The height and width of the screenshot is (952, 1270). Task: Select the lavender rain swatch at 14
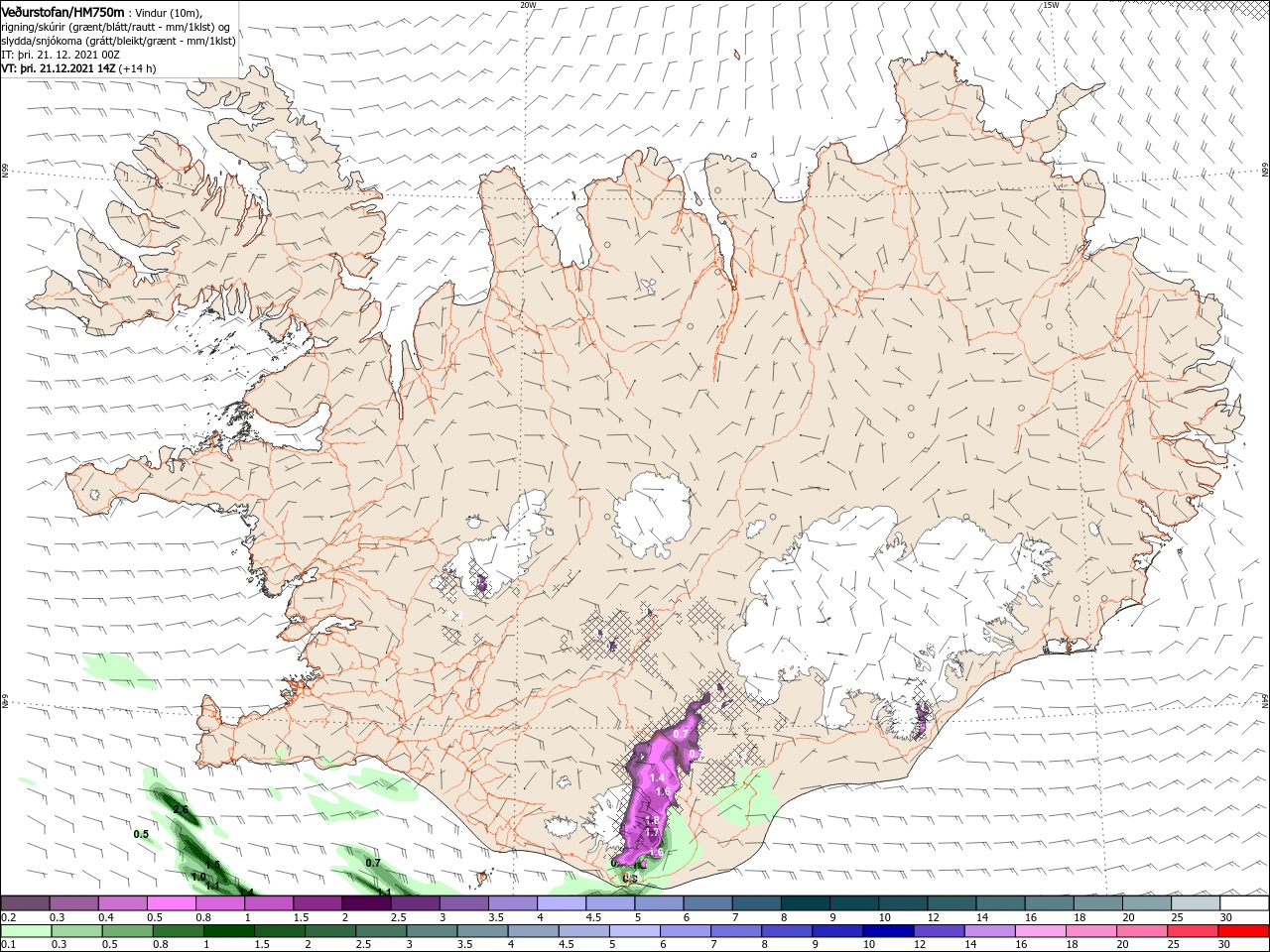[991, 931]
